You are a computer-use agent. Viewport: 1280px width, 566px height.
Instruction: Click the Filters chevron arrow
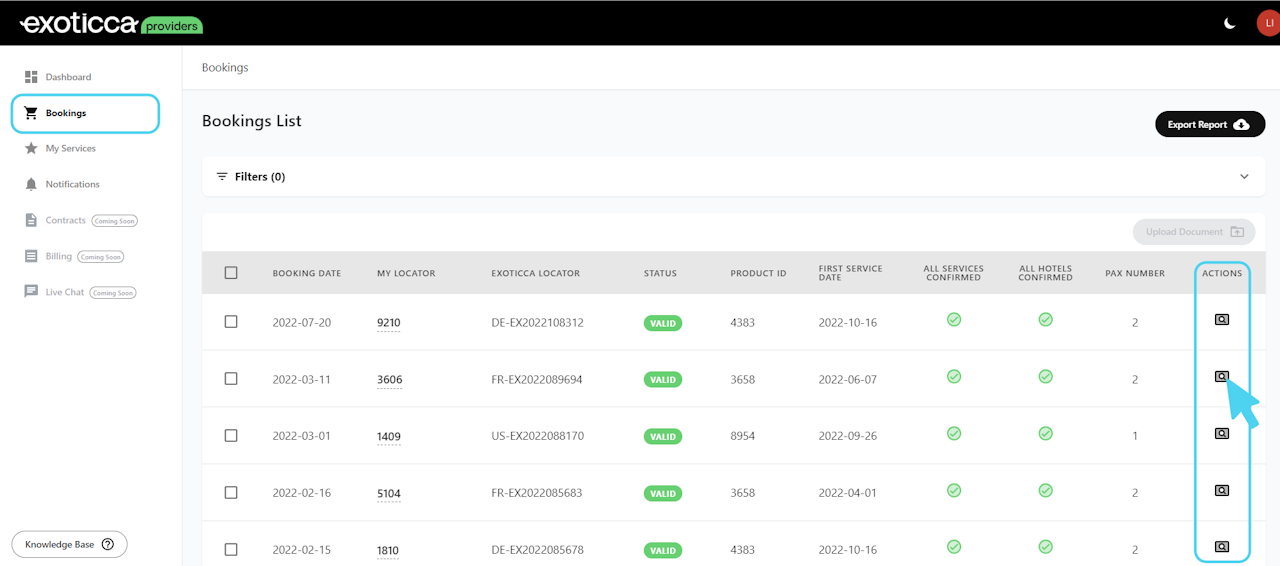coord(1244,176)
